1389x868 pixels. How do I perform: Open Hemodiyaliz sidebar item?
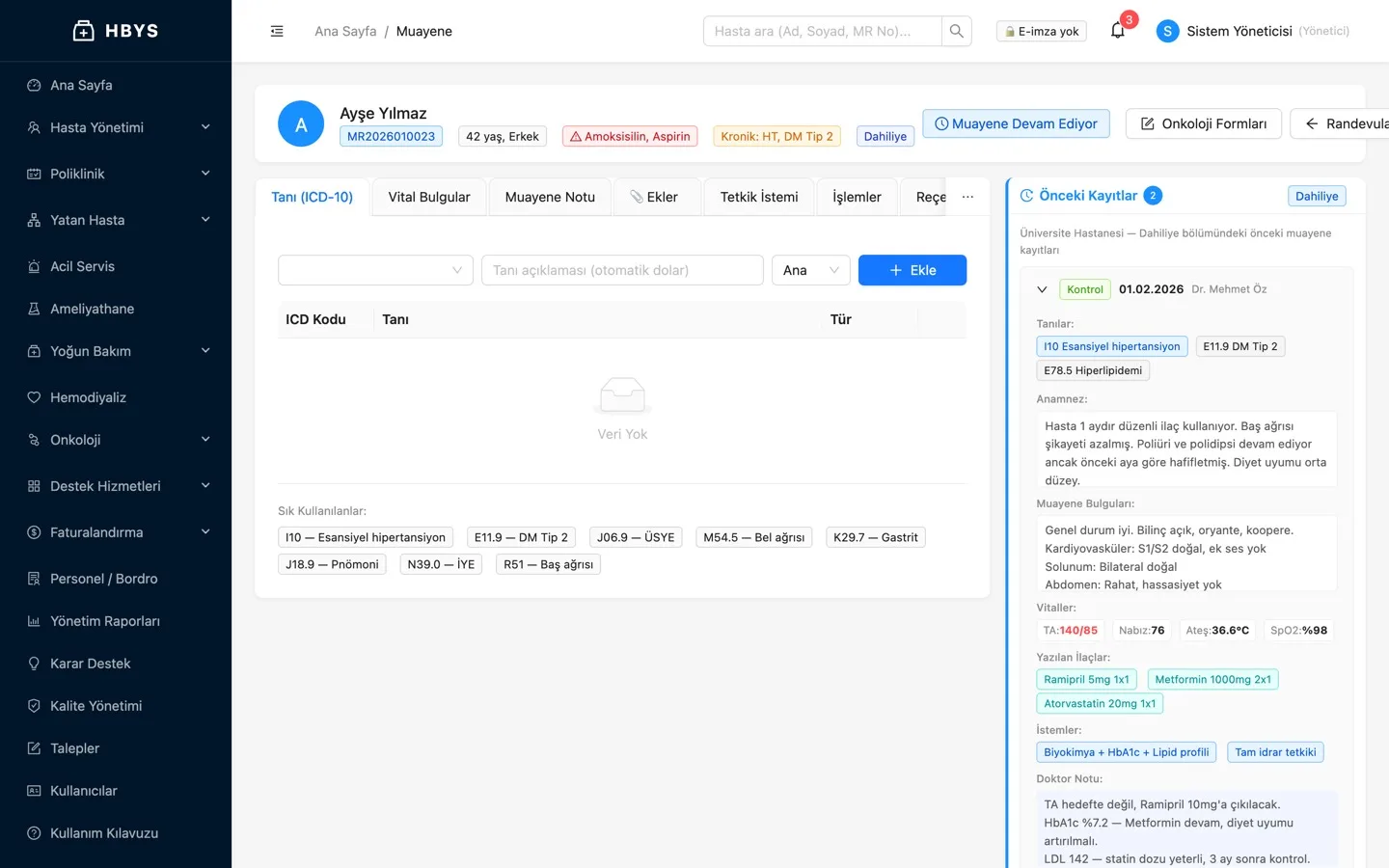click(116, 397)
